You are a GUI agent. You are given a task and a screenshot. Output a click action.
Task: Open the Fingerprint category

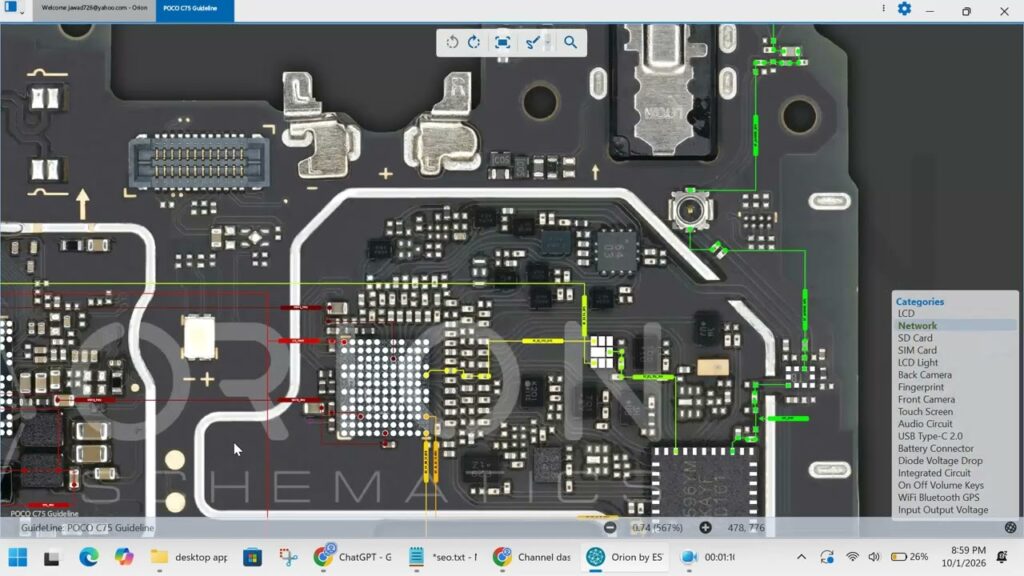click(920, 387)
